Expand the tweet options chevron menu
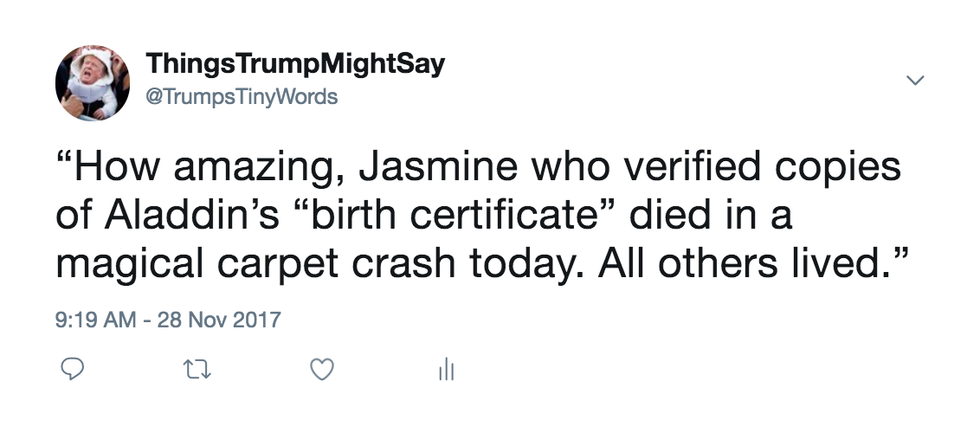Viewport: 980px width, 421px height. click(x=913, y=79)
